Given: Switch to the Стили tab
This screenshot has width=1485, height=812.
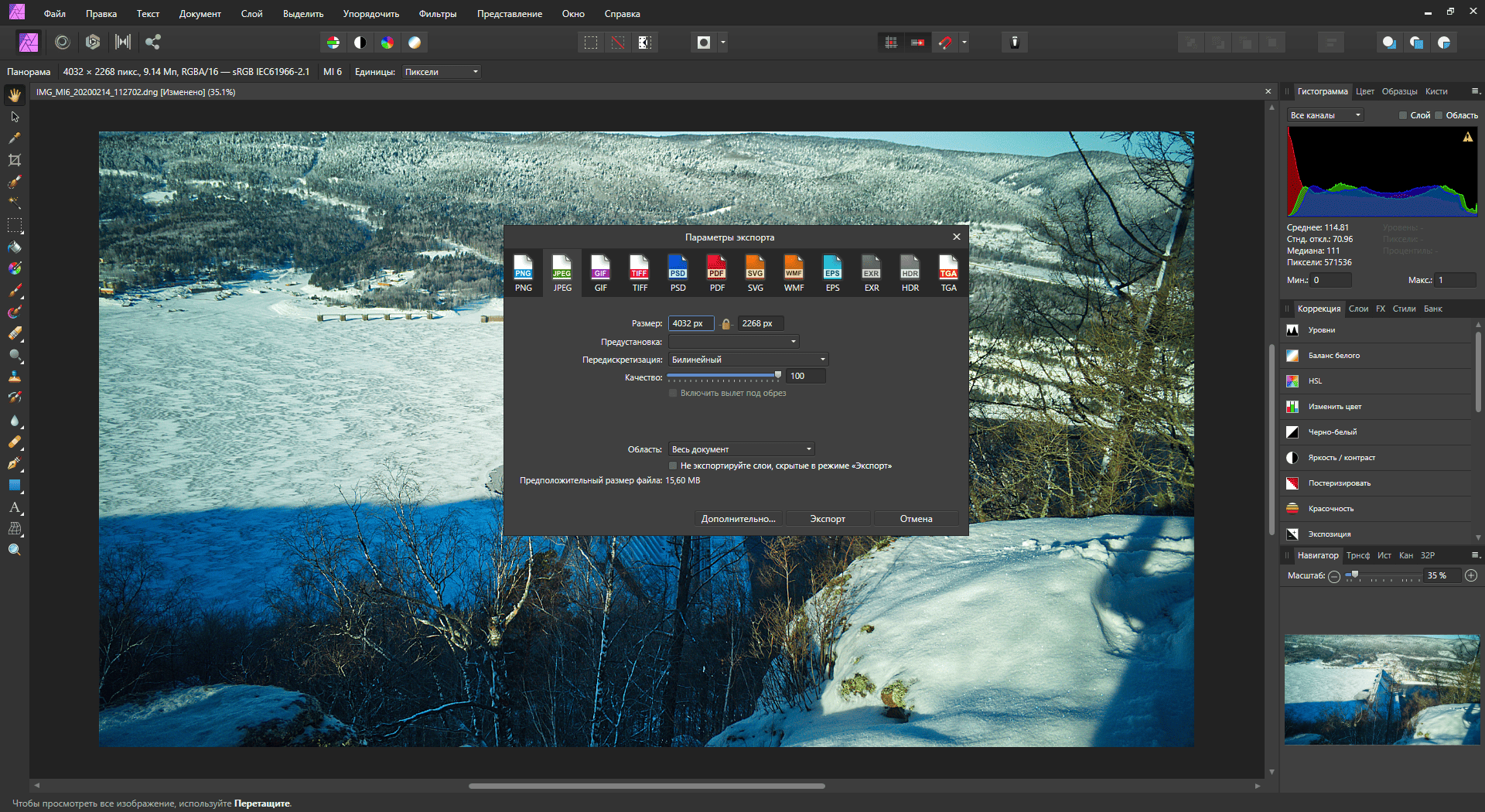Looking at the screenshot, I should [1404, 309].
